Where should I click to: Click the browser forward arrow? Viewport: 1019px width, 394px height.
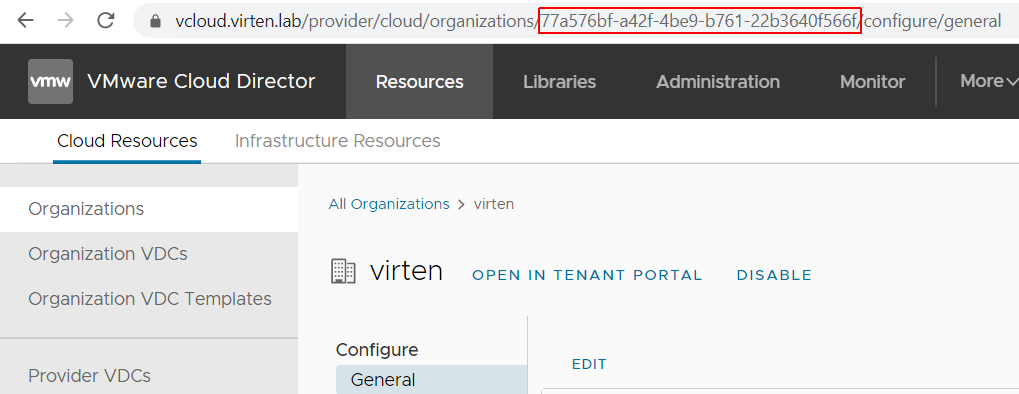tap(66, 21)
